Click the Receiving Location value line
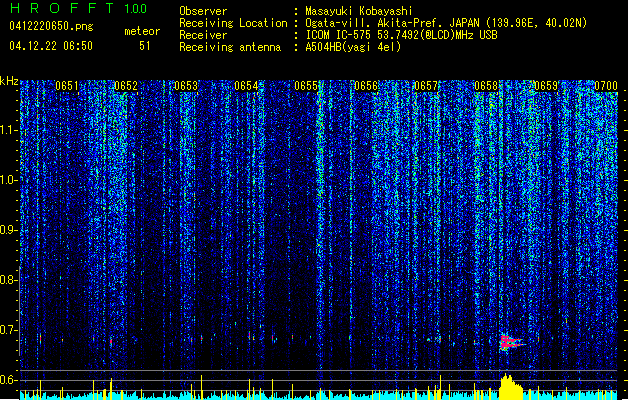Screen dimensions: 629x400 coord(446,23)
